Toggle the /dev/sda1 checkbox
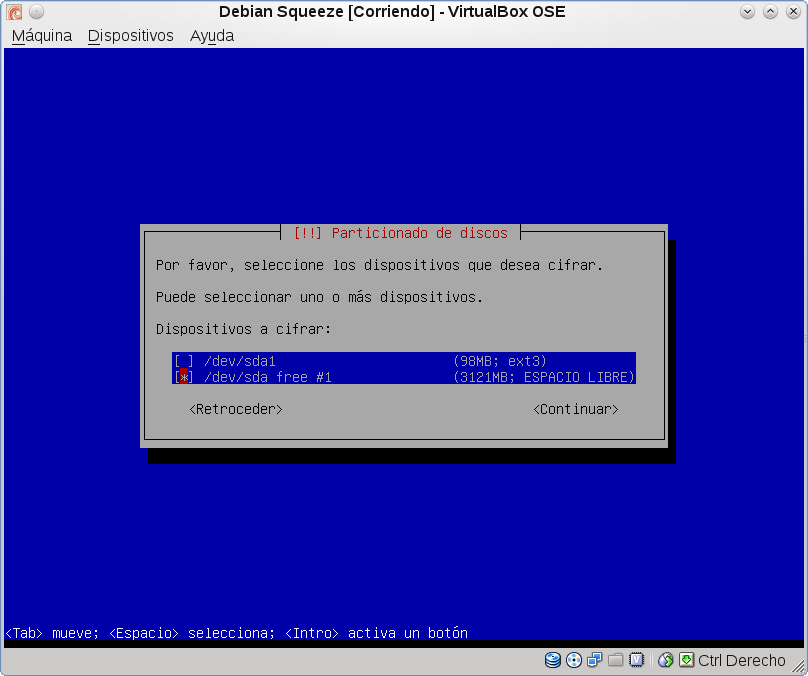 click(184, 361)
